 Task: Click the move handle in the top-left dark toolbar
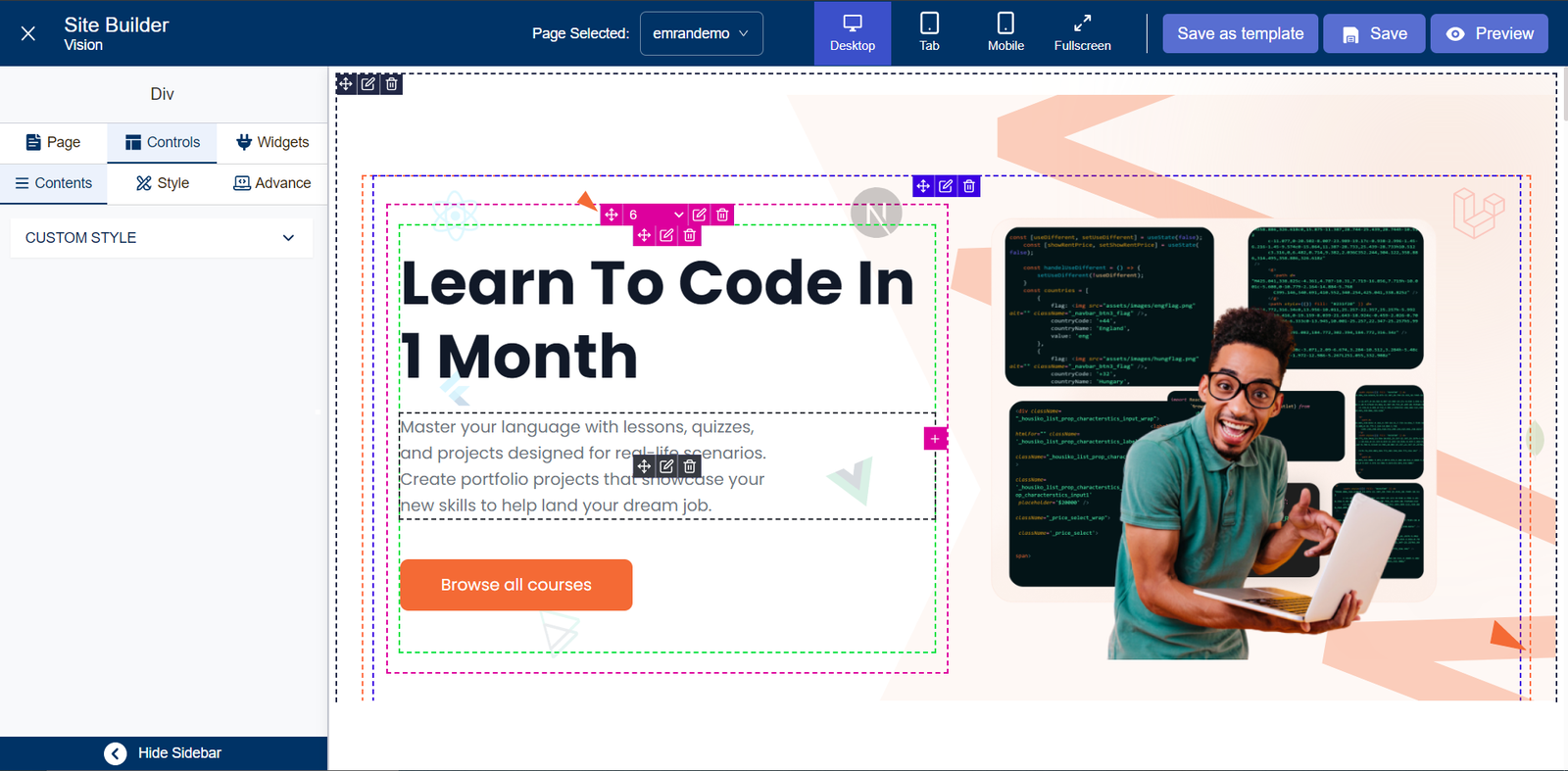[x=346, y=84]
